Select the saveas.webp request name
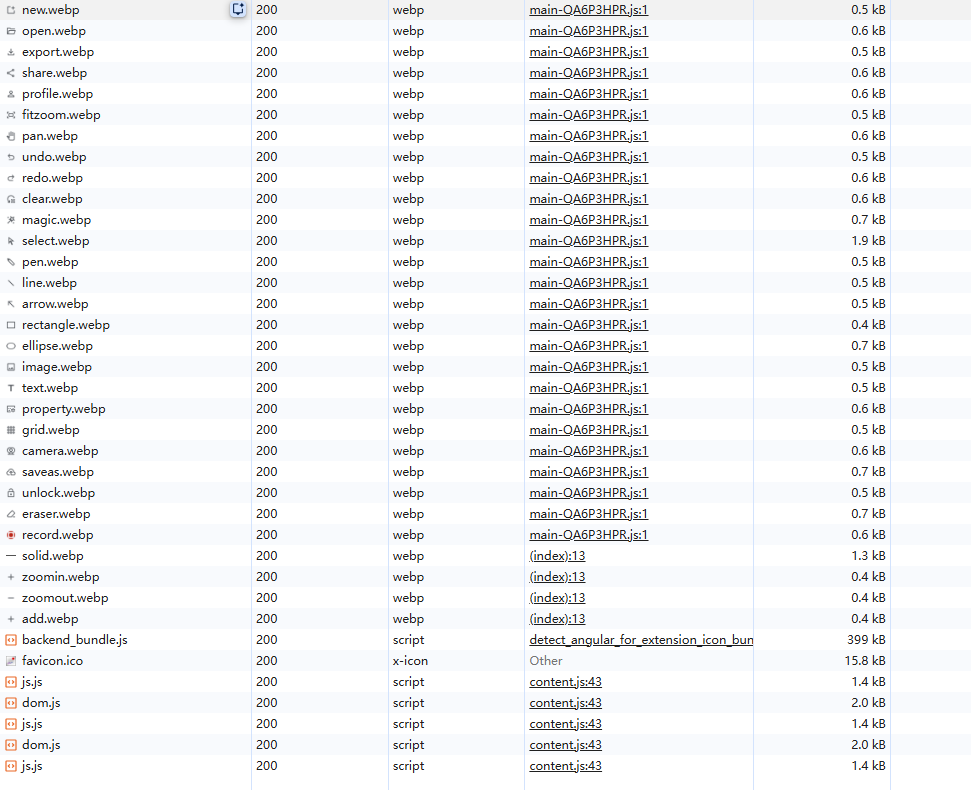 tap(58, 472)
